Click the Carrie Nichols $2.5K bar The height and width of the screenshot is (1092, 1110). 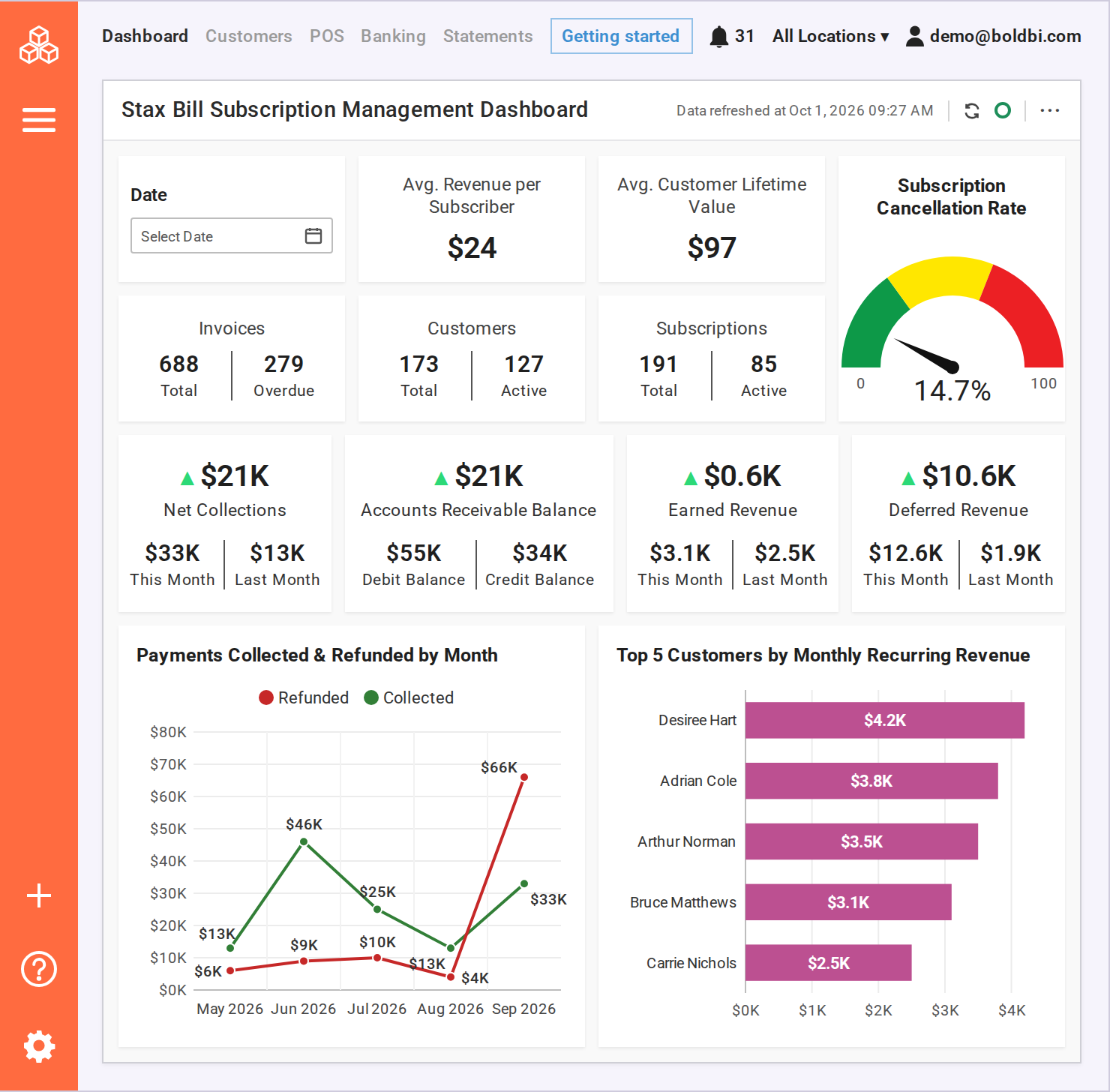(x=829, y=963)
